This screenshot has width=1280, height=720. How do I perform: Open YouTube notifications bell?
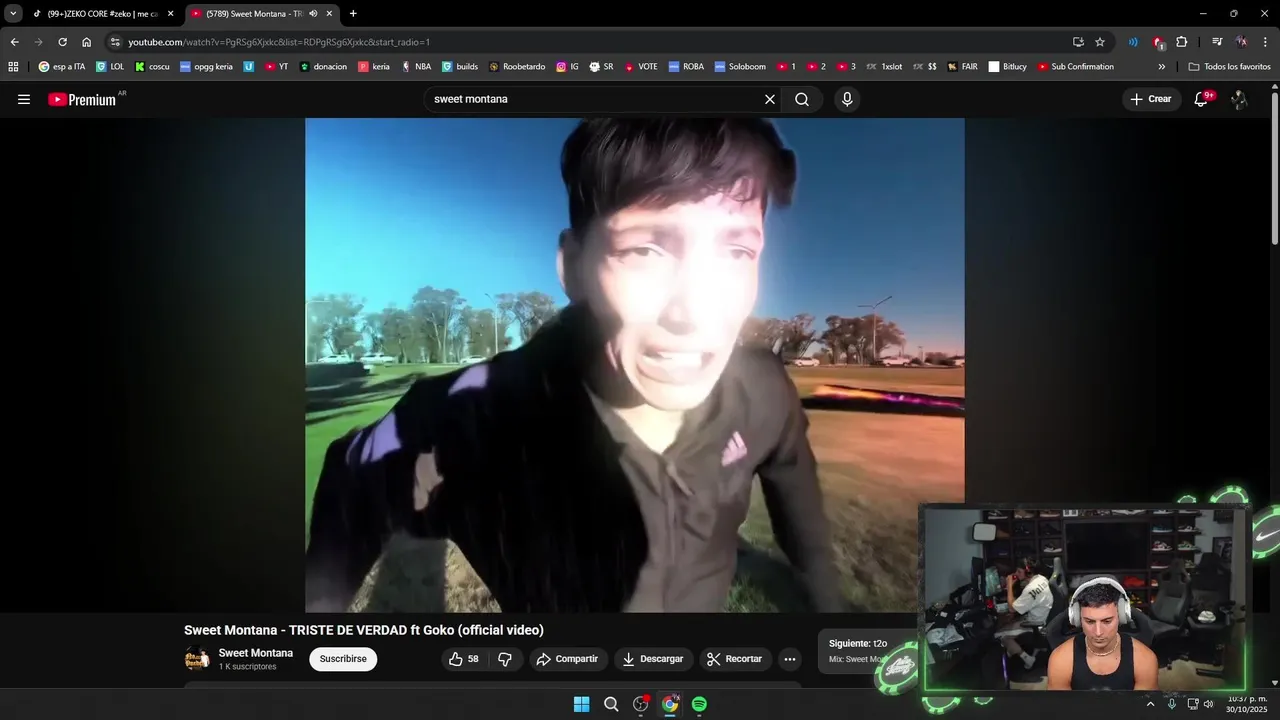pyautogui.click(x=1201, y=99)
